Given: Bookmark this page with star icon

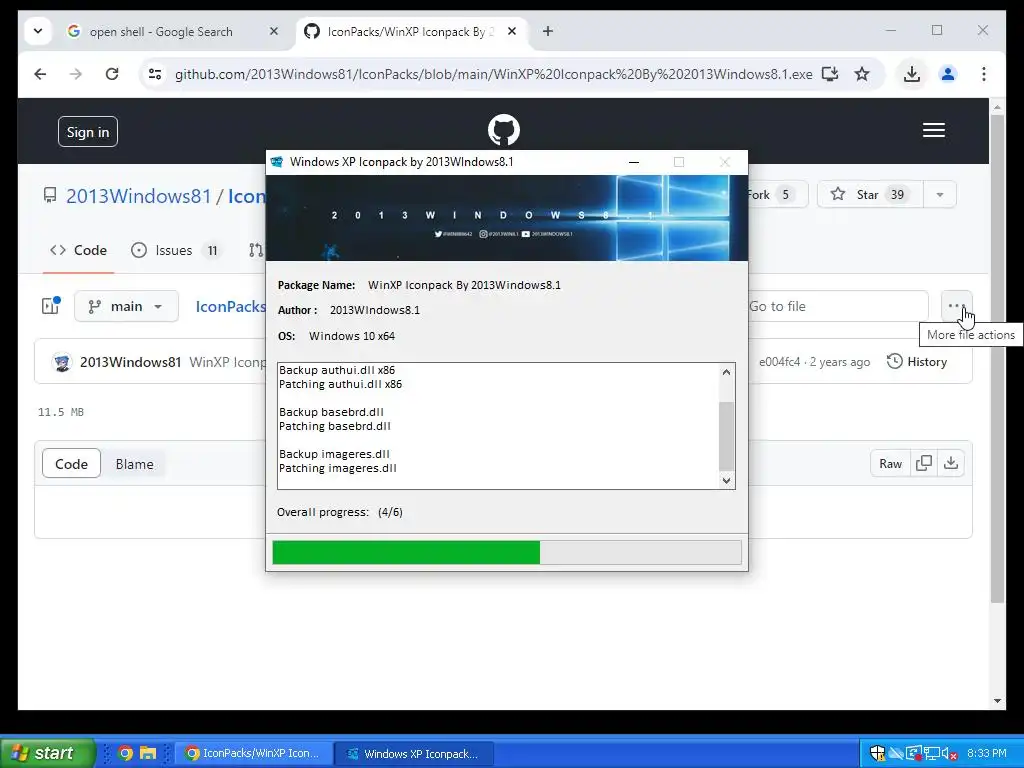Looking at the screenshot, I should [862, 74].
